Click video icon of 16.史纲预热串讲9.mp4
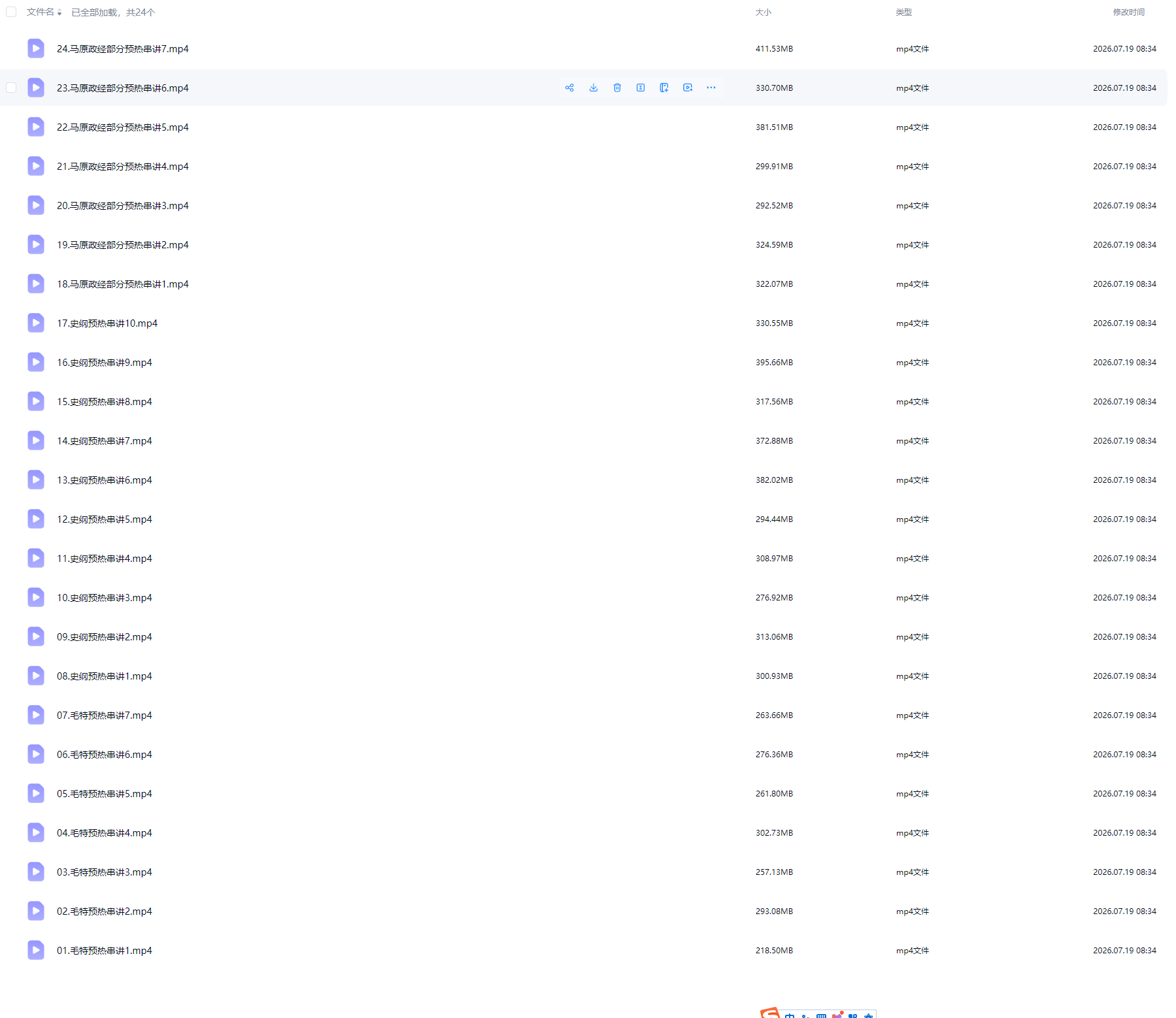 (36, 362)
